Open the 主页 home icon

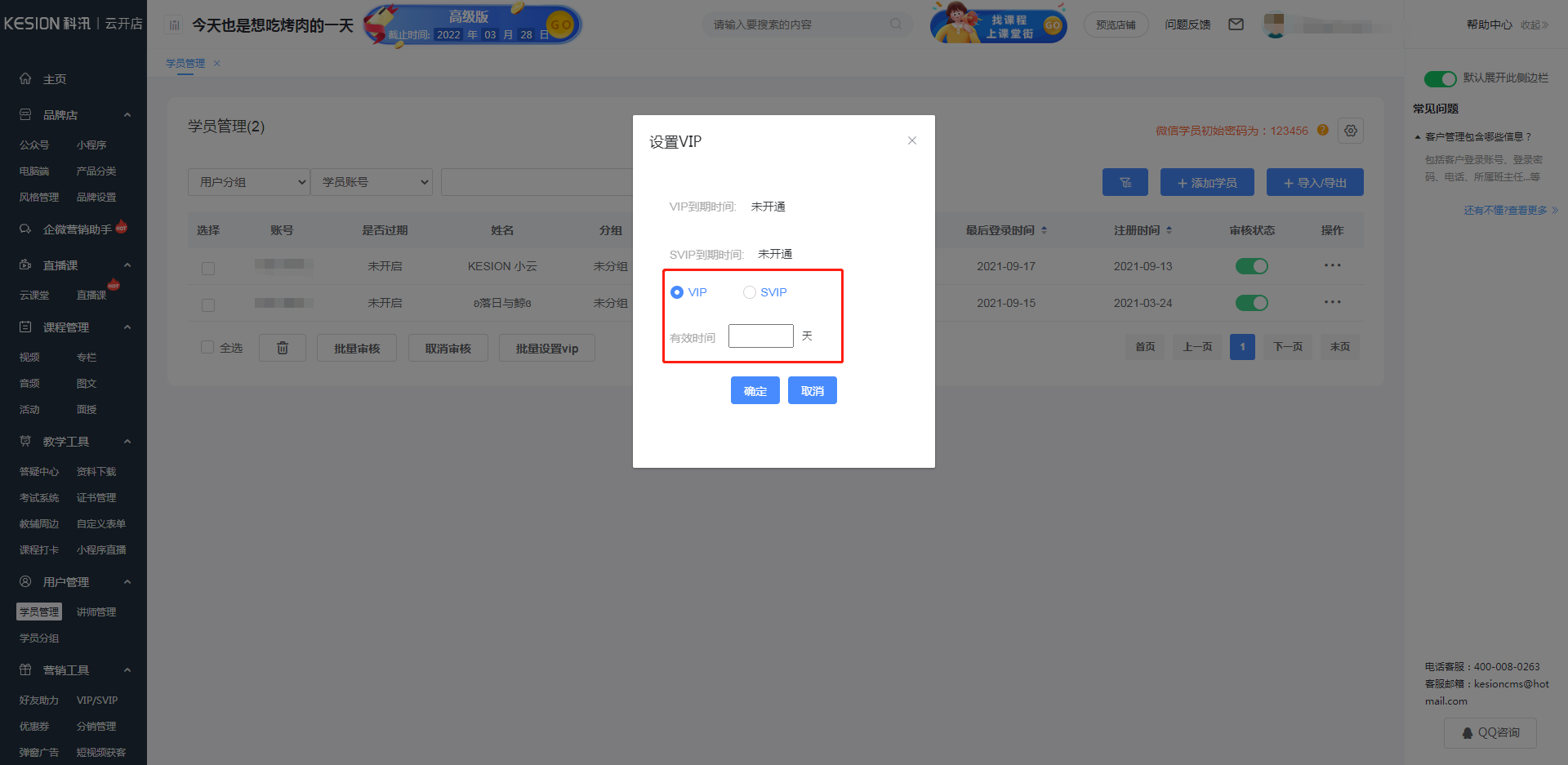pyautogui.click(x=25, y=78)
